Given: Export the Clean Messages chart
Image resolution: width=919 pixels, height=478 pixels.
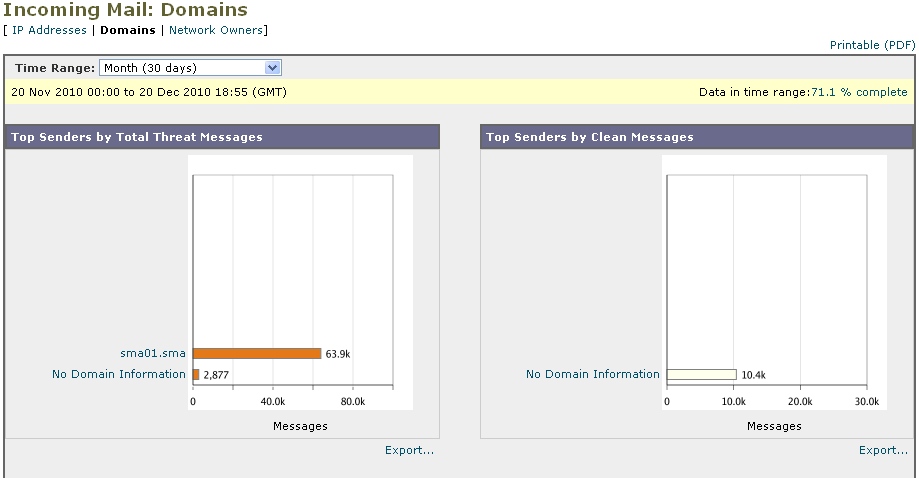Looking at the screenshot, I should click(x=883, y=450).
